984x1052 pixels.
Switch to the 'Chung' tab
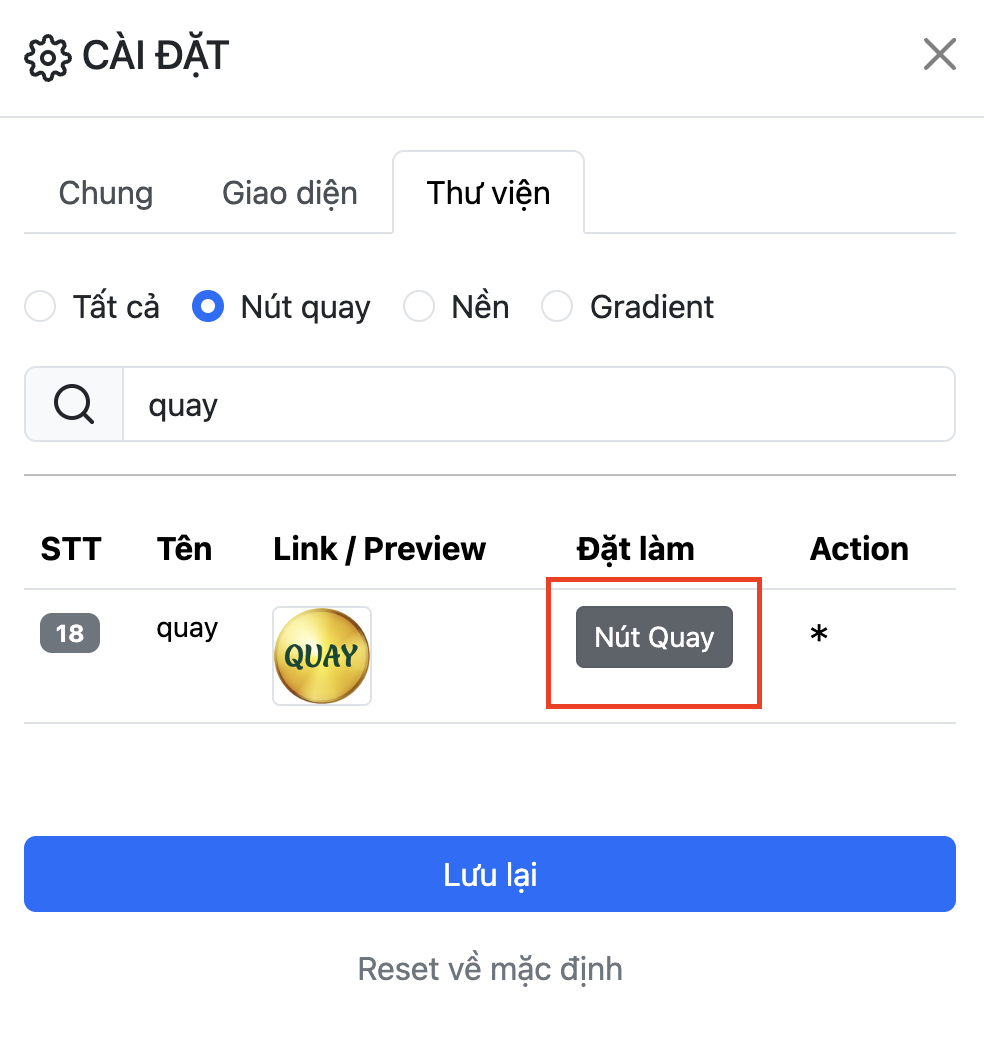tap(105, 193)
